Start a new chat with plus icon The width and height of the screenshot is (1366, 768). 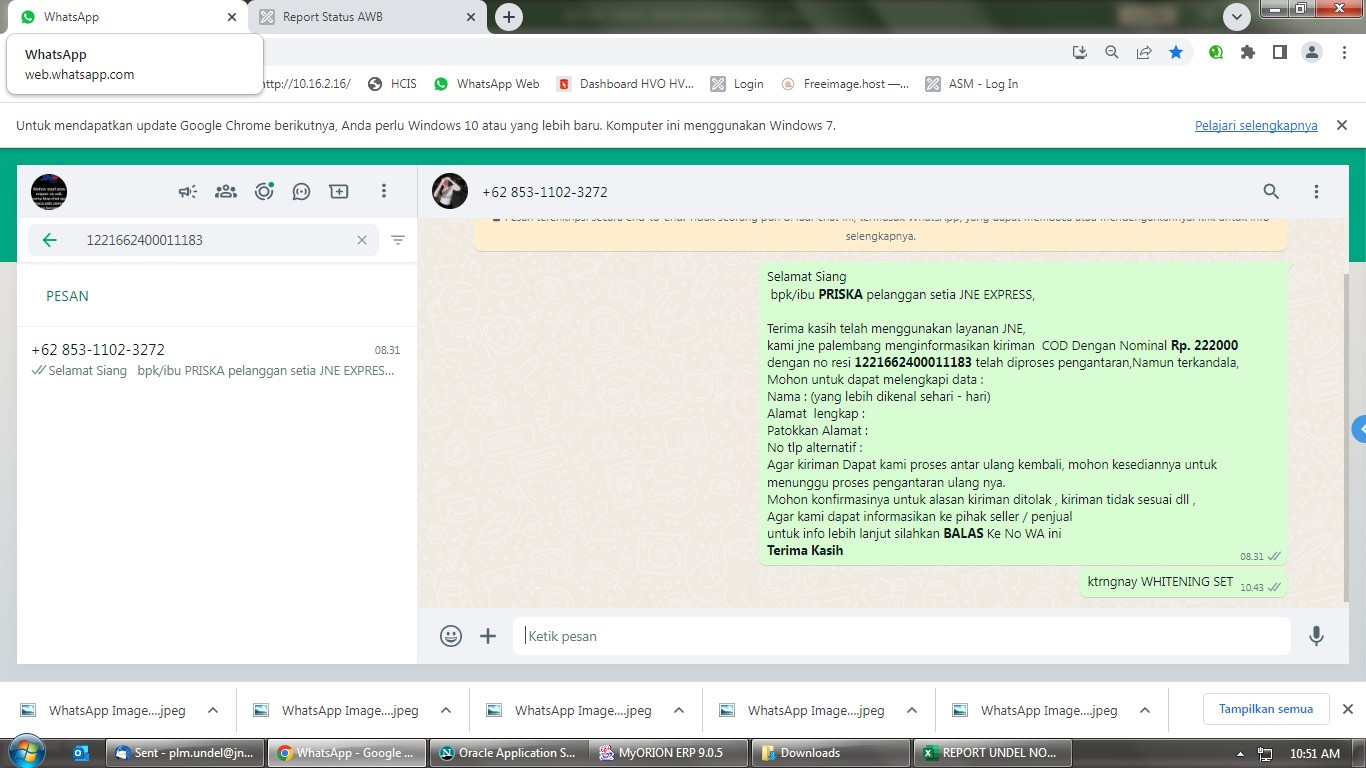coord(339,191)
